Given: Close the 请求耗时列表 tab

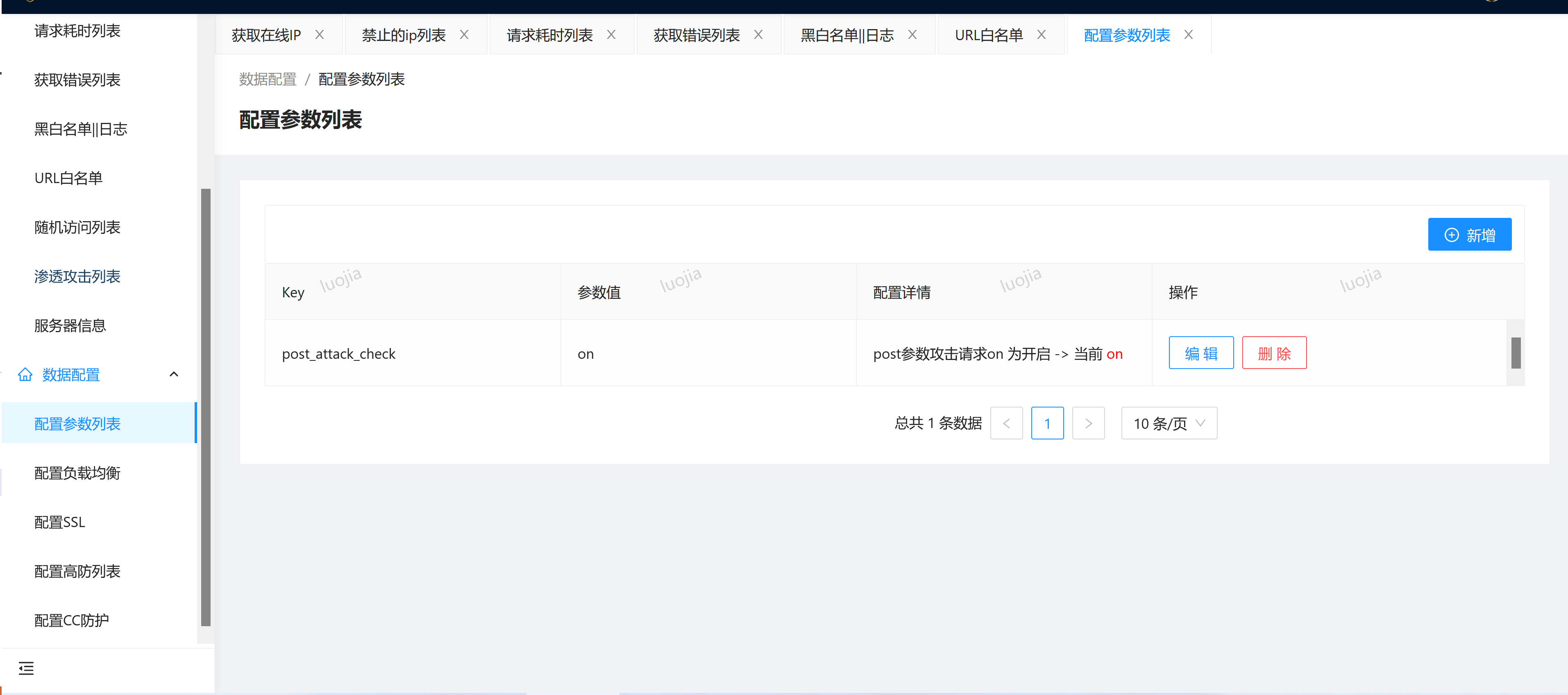Looking at the screenshot, I should point(611,35).
